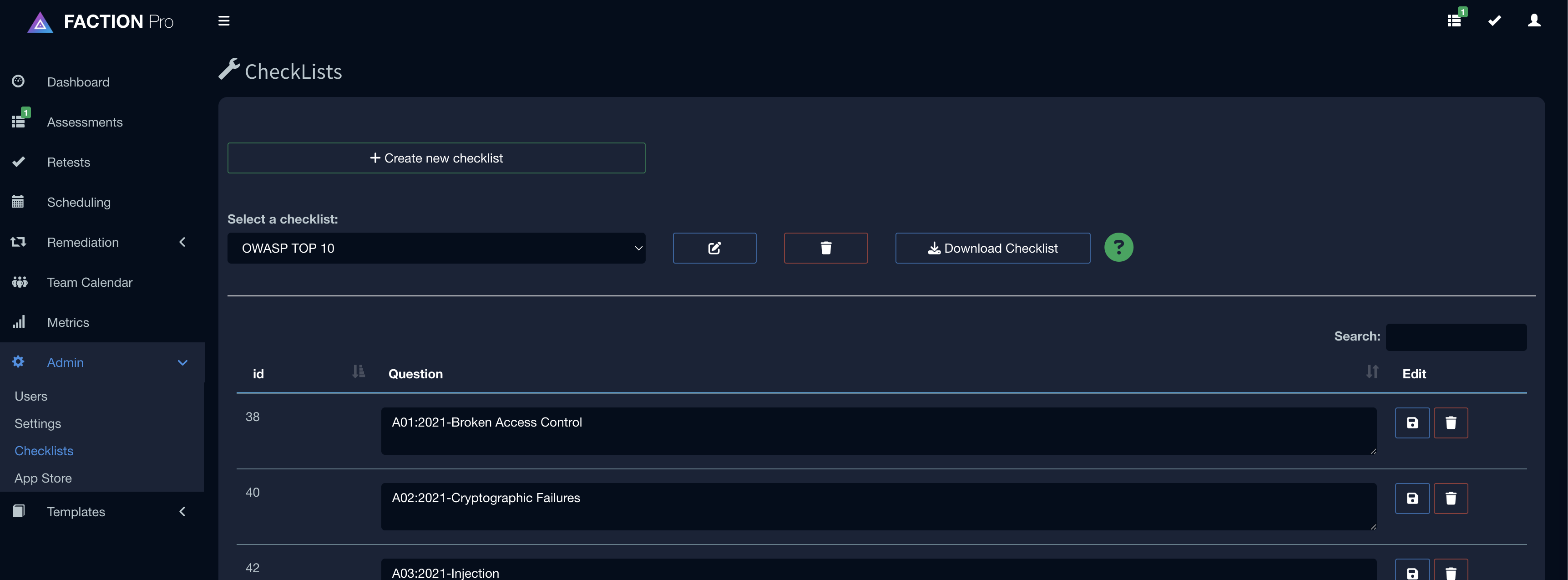Open the green help question mark
1568x580 pixels.
1119,247
